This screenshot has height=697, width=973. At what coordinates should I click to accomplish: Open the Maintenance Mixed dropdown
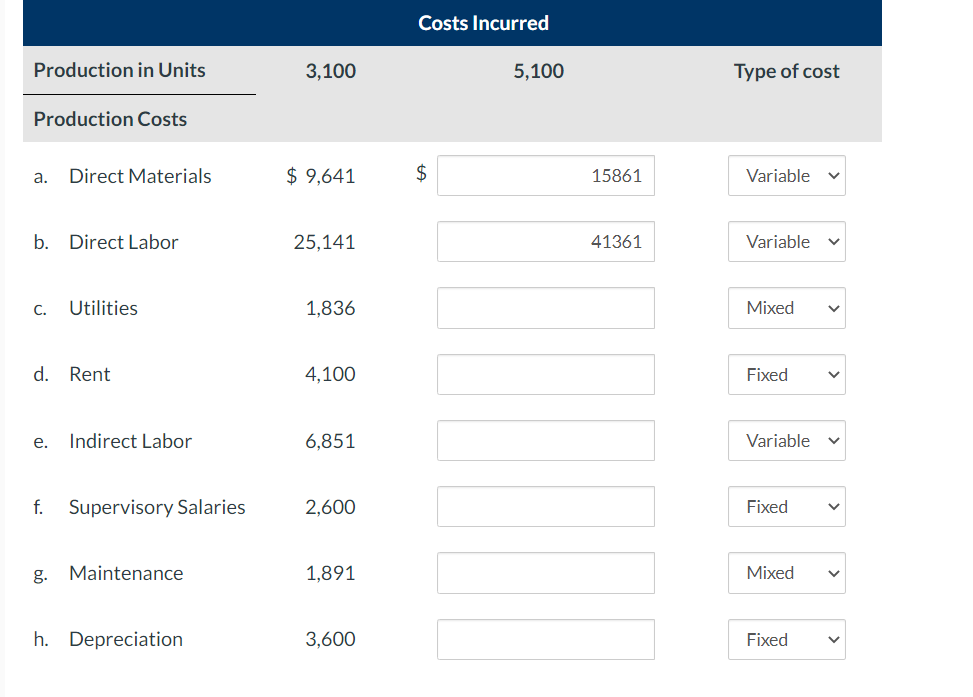tap(786, 572)
